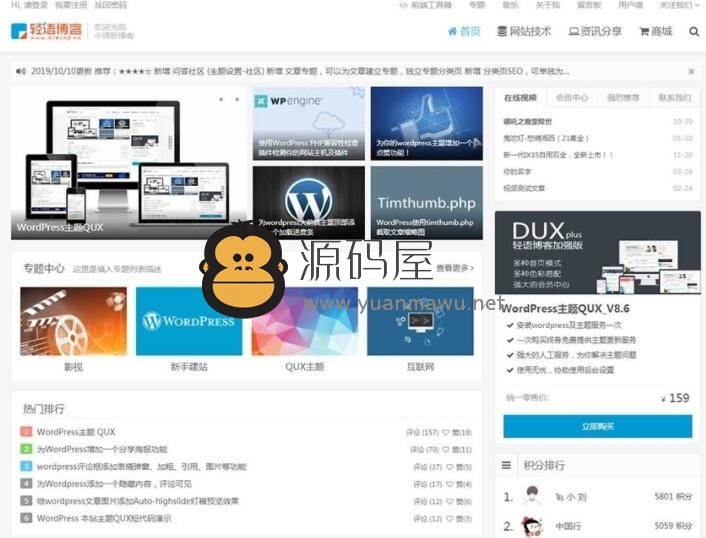Click the heart like icon on ranked post 4
Screen dimensions: 706x538
coord(449,484)
